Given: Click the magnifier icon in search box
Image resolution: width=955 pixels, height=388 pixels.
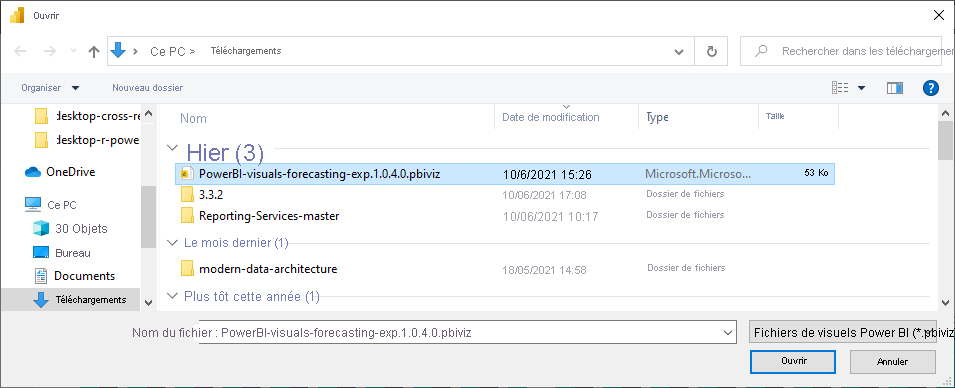Looking at the screenshot, I should pos(761,52).
